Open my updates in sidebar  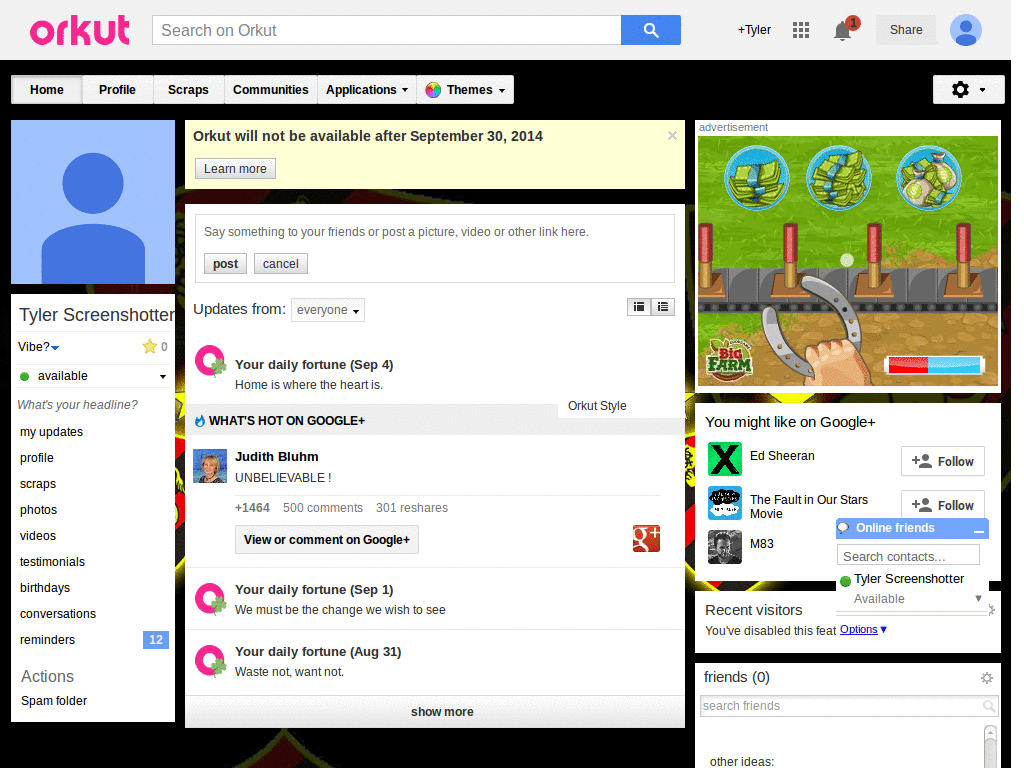(x=52, y=432)
